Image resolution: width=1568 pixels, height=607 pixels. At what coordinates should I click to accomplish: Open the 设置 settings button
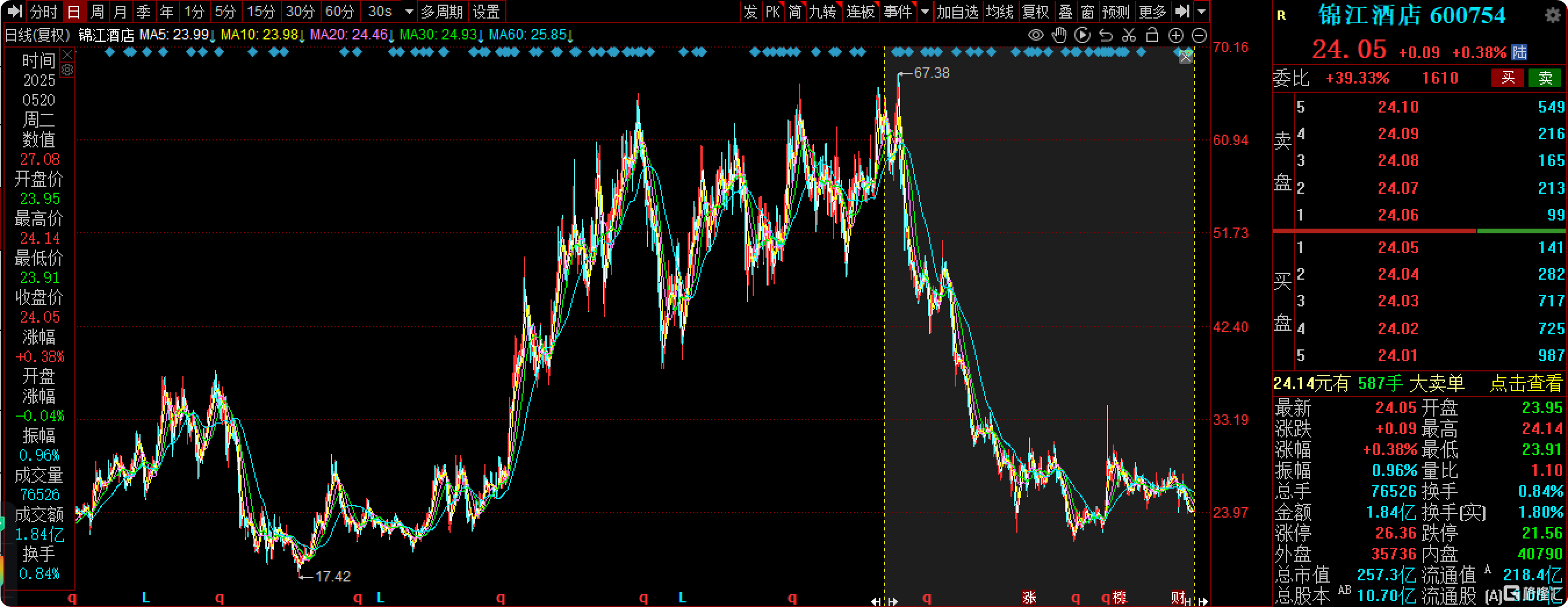[x=486, y=11]
